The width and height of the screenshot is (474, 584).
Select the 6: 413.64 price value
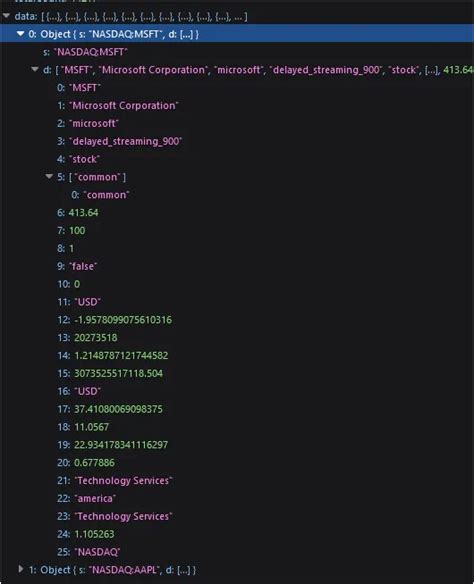83,213
